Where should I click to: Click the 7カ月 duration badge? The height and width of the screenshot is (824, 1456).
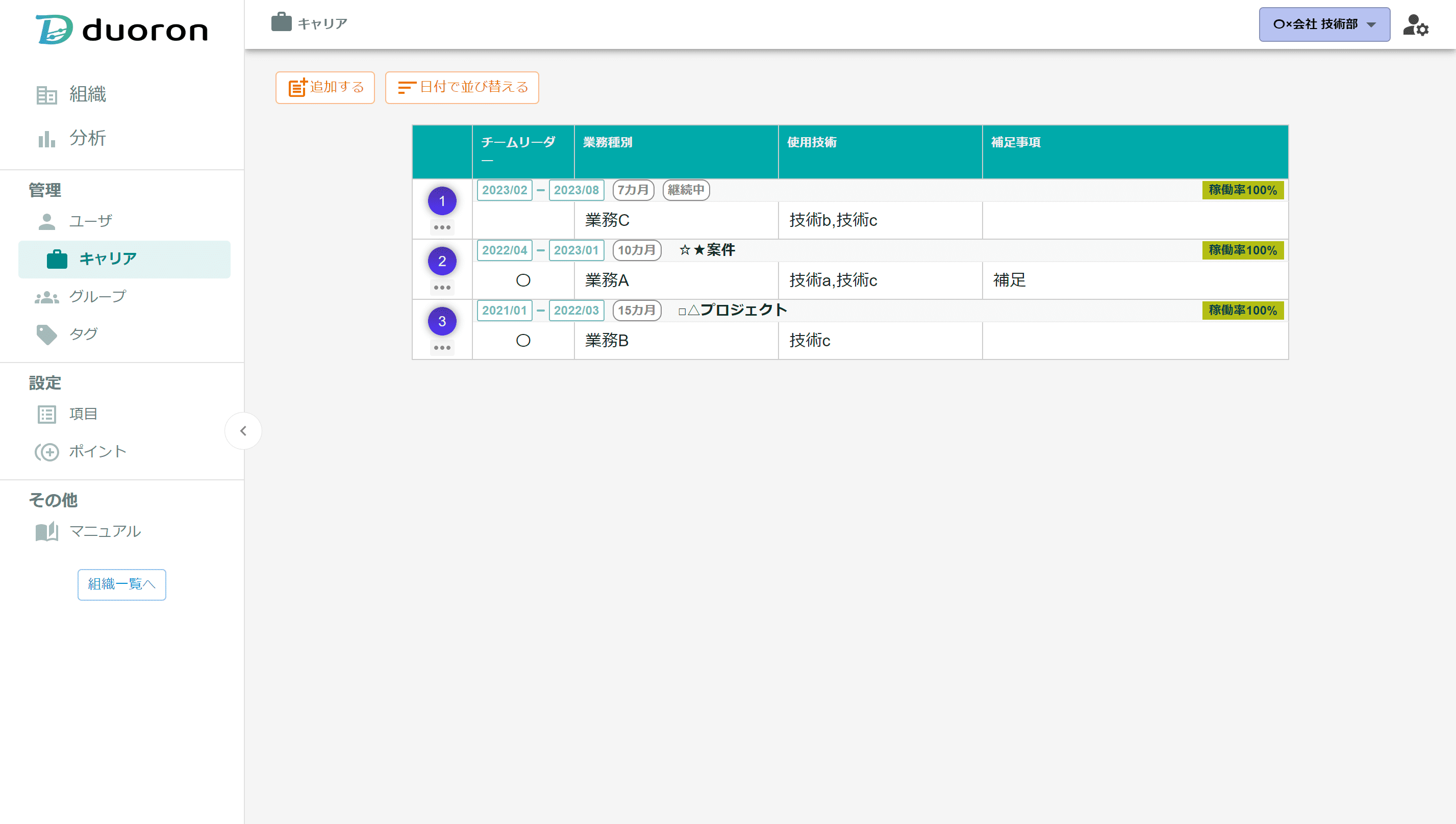(x=633, y=190)
